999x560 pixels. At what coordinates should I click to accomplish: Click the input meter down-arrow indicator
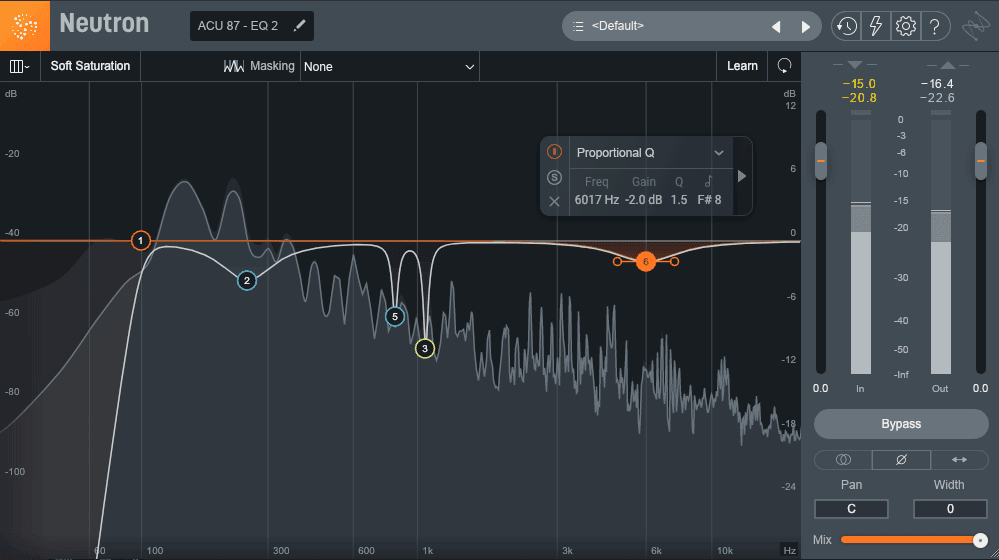click(855, 64)
